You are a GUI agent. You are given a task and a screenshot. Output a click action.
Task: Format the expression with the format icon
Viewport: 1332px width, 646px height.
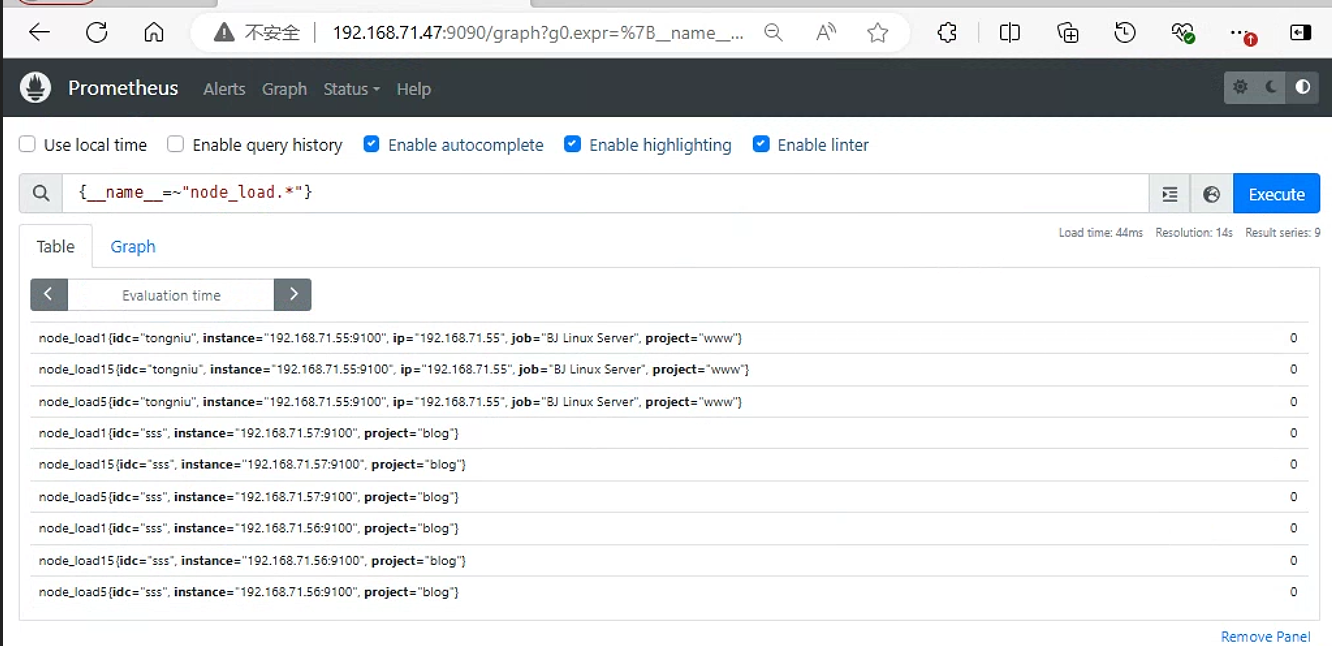pyautogui.click(x=1170, y=194)
